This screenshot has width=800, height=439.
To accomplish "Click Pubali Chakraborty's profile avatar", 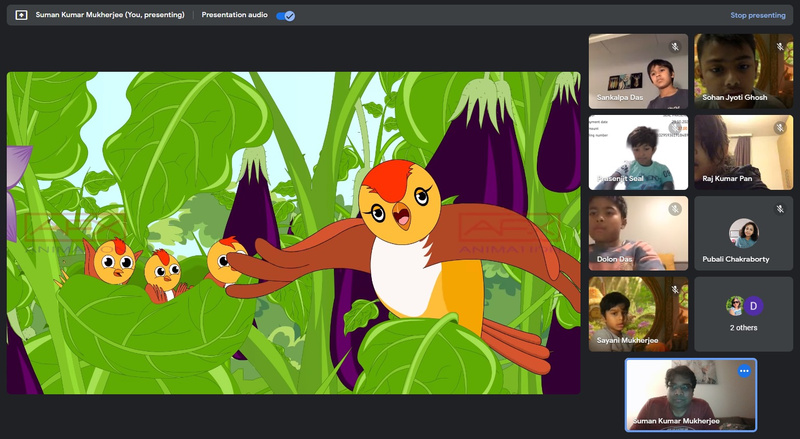I will point(743,232).
